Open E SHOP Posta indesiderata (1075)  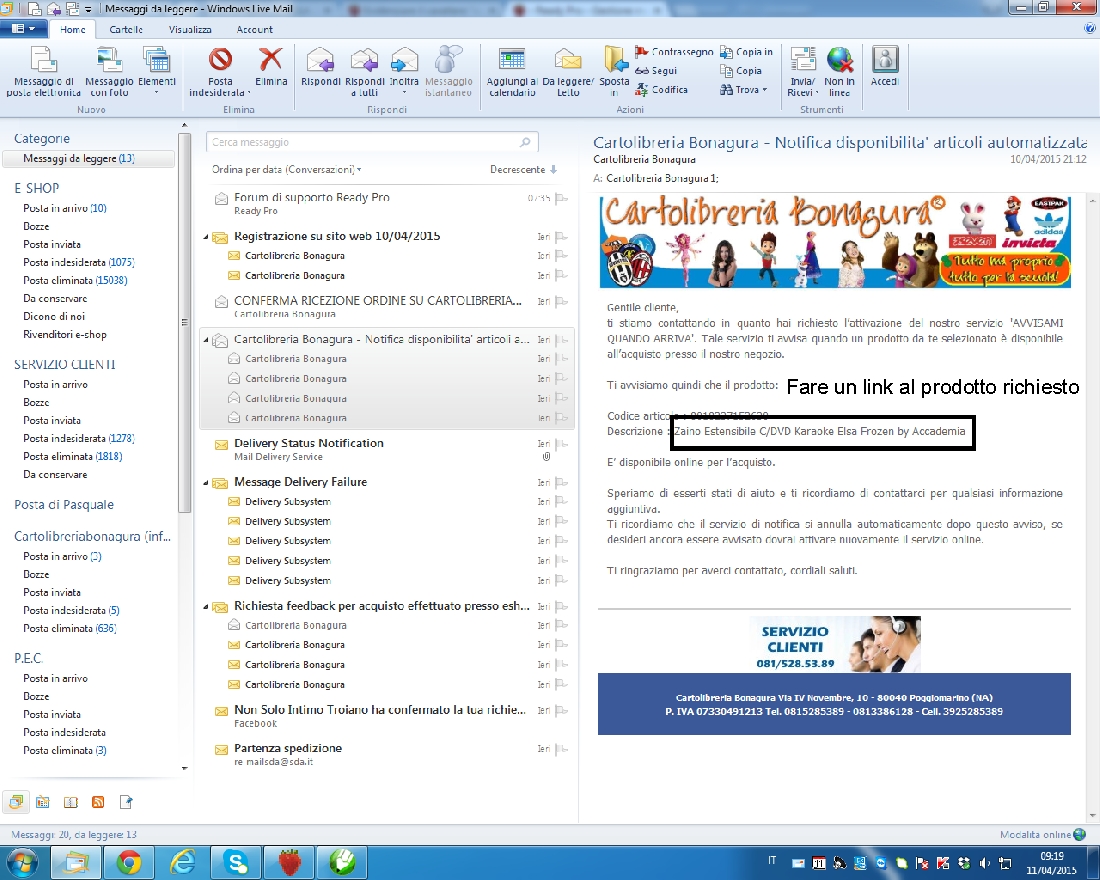point(79,262)
